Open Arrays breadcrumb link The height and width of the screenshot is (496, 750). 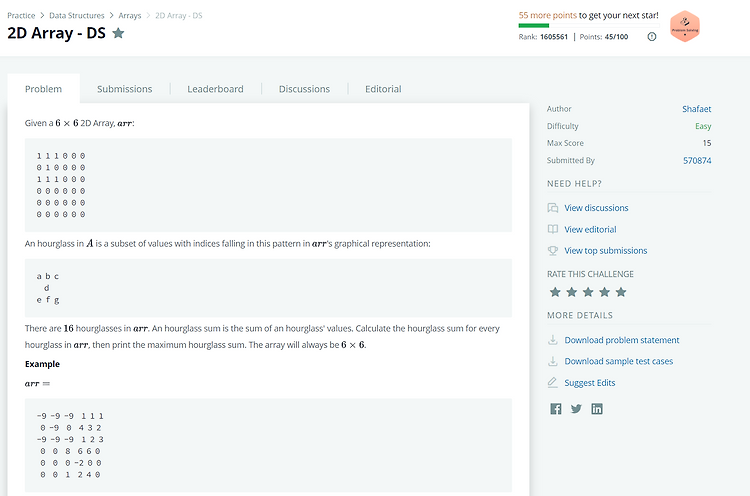tap(130, 16)
